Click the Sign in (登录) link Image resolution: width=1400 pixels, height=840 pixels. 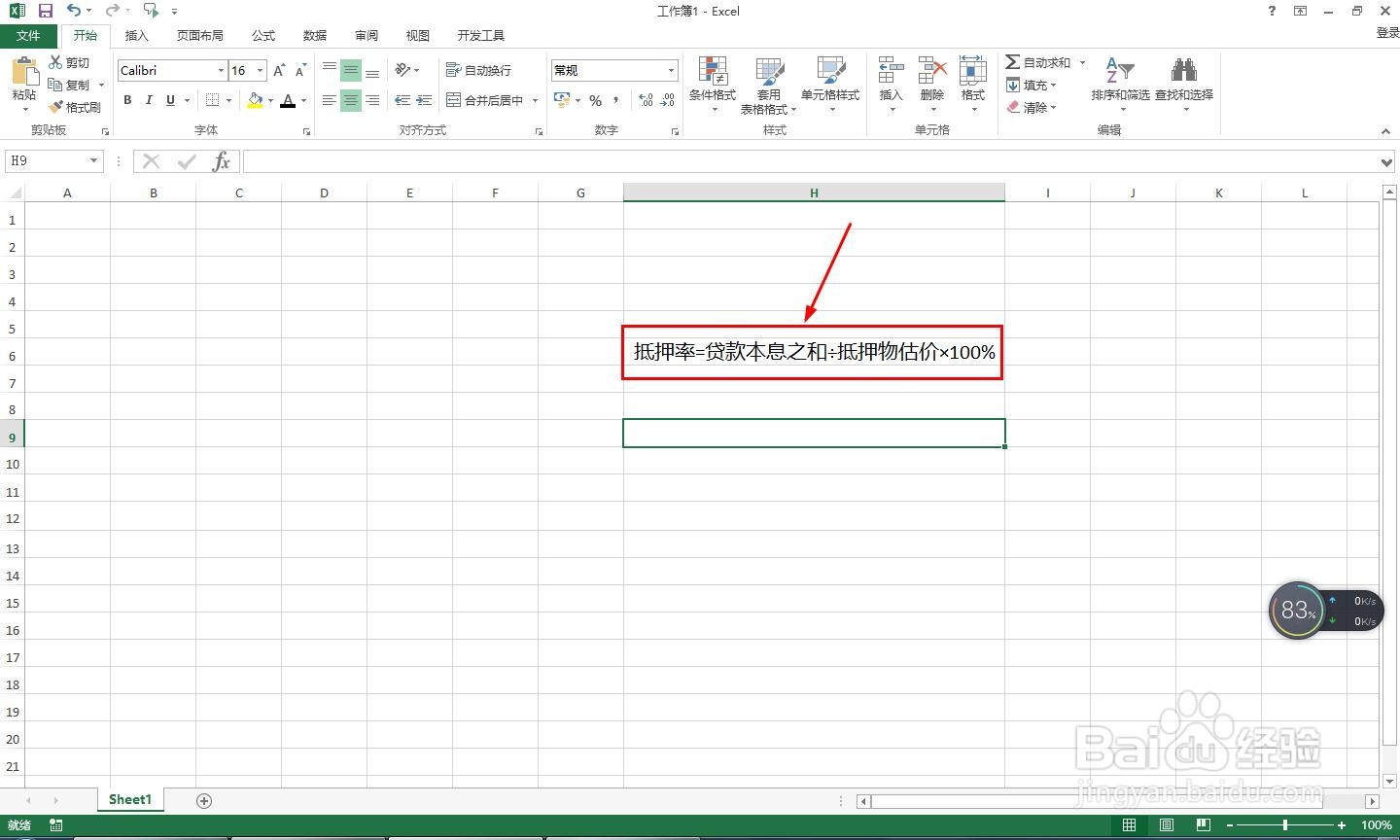tap(1387, 33)
